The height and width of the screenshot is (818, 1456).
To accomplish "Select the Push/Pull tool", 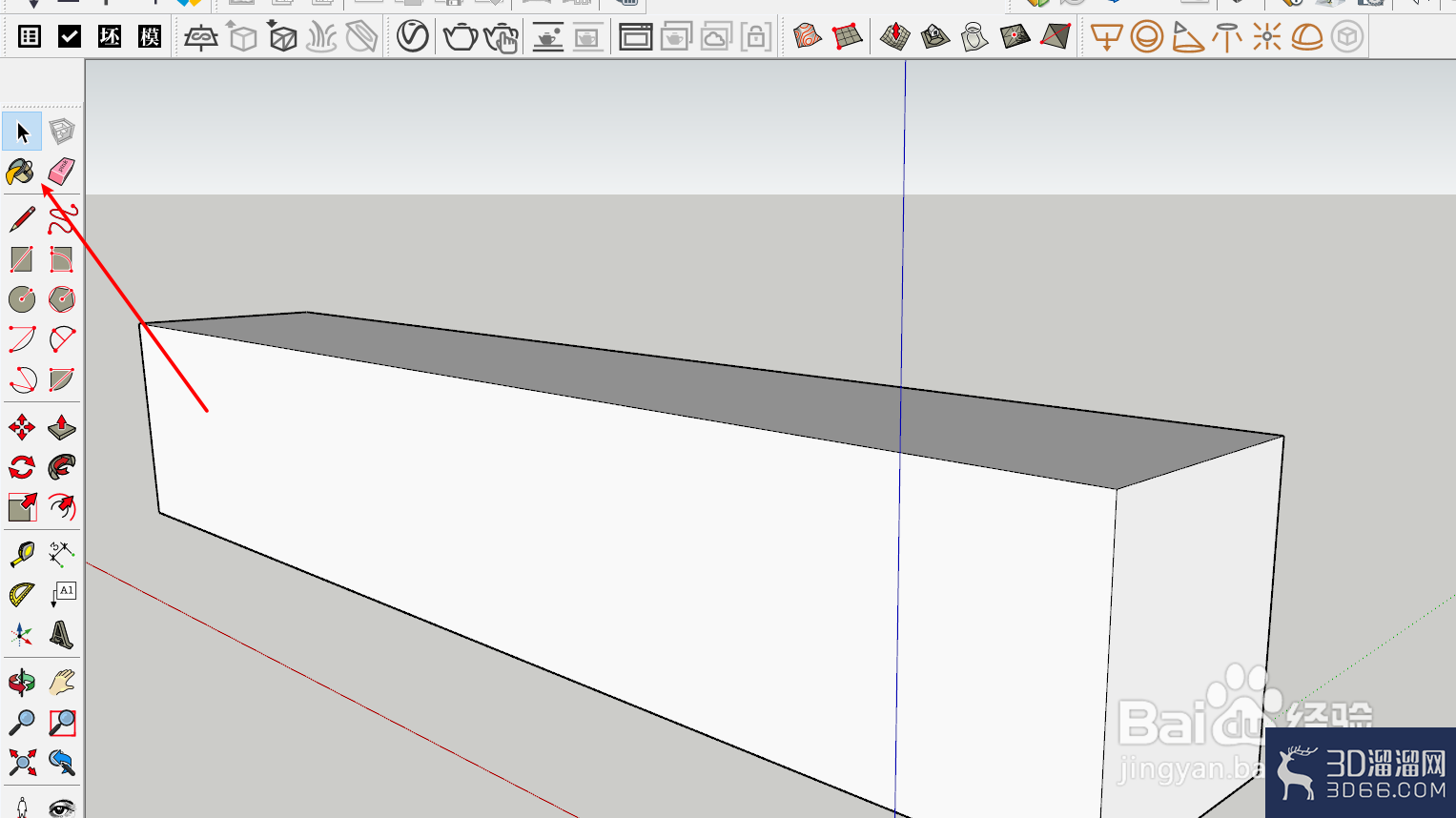I will pos(62,427).
